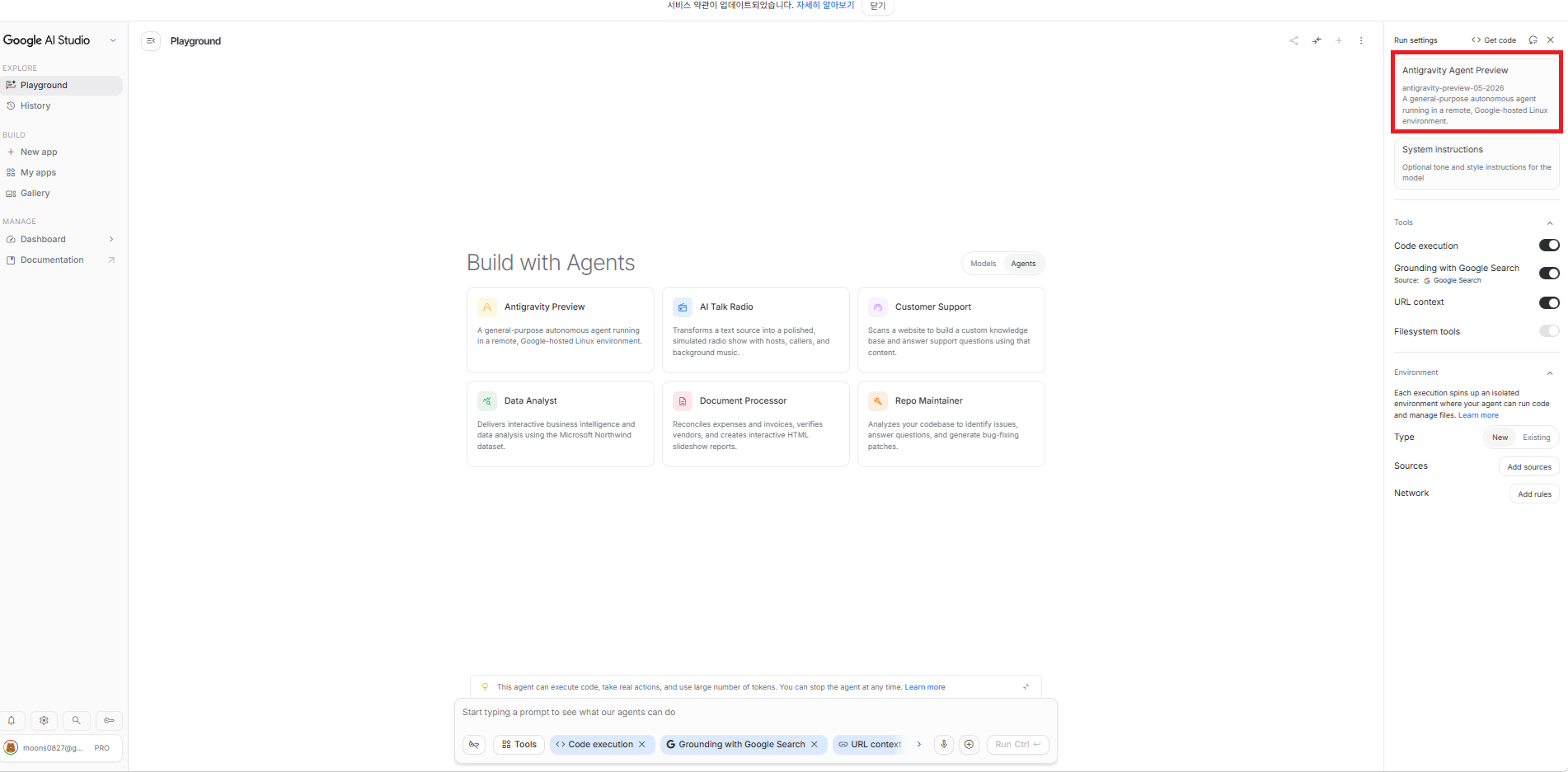
Task: Open Documentation in the sidebar
Action: point(62,260)
